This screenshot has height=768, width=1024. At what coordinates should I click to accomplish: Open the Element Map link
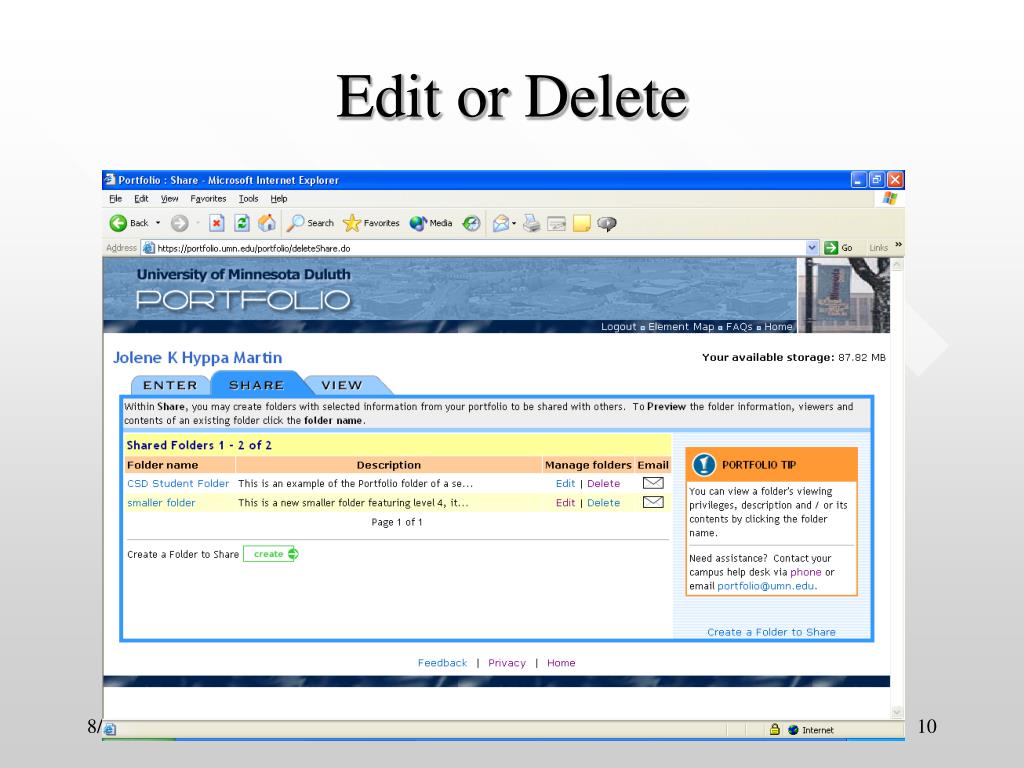(x=681, y=327)
